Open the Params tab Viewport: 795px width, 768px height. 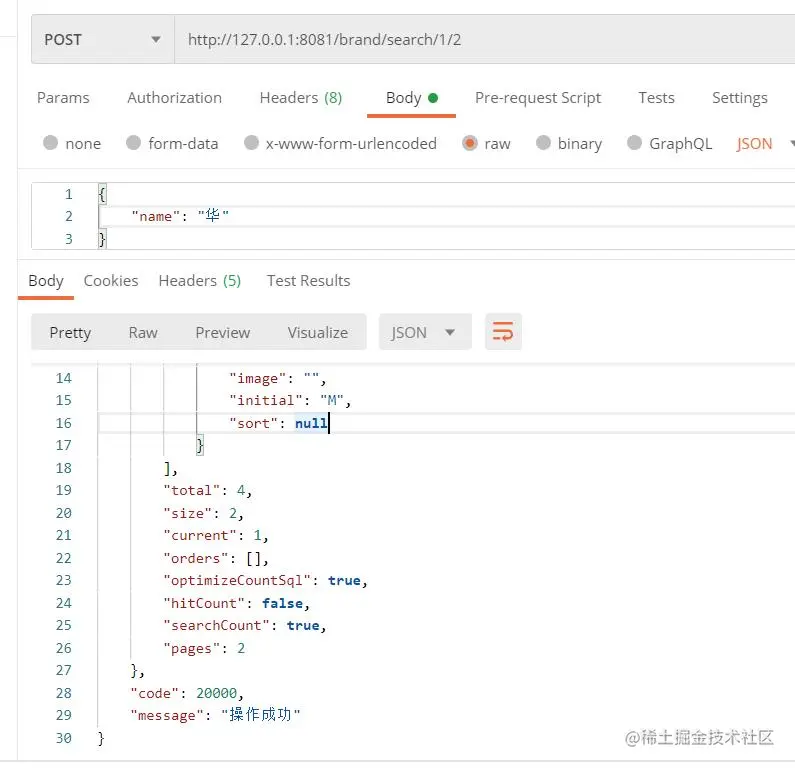pyautogui.click(x=63, y=97)
